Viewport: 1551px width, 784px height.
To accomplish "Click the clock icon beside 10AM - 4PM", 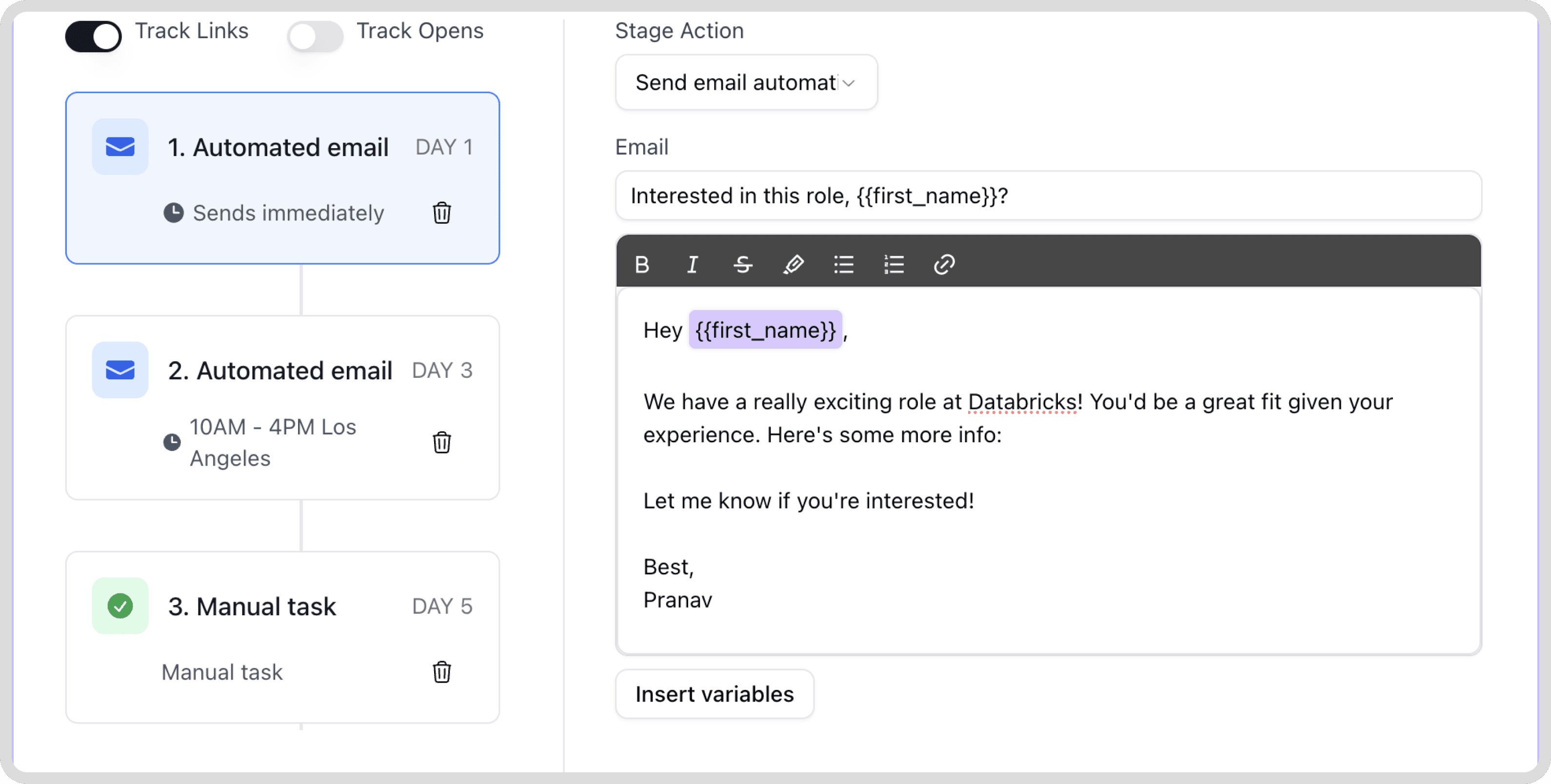I will click(x=172, y=442).
